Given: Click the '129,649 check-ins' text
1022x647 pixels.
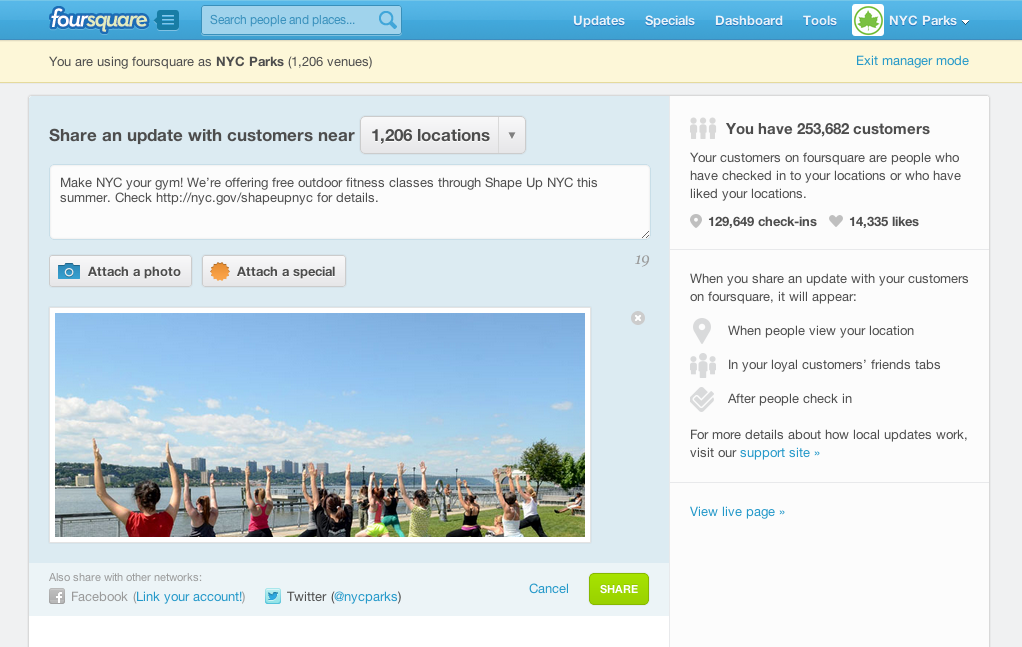Looking at the screenshot, I should pos(762,222).
